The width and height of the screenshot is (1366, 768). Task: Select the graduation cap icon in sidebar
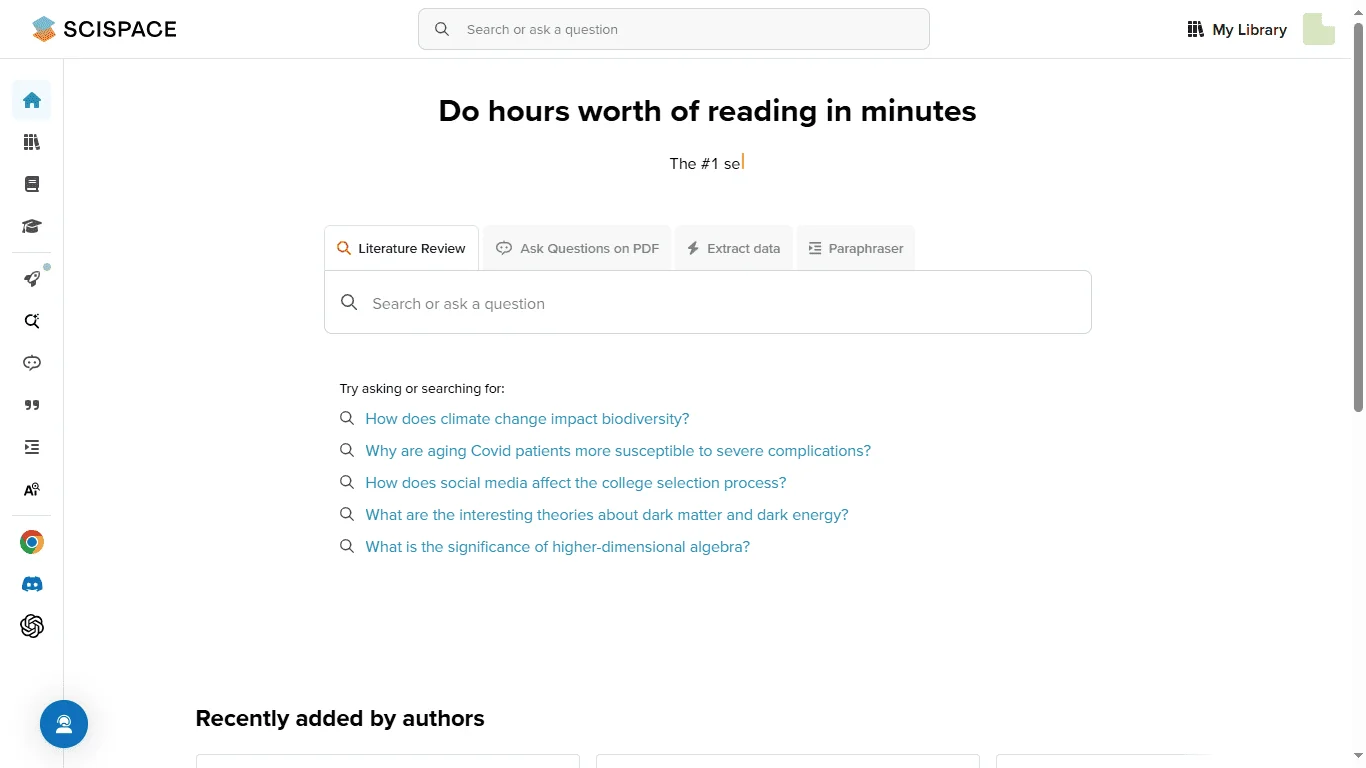pos(32,226)
